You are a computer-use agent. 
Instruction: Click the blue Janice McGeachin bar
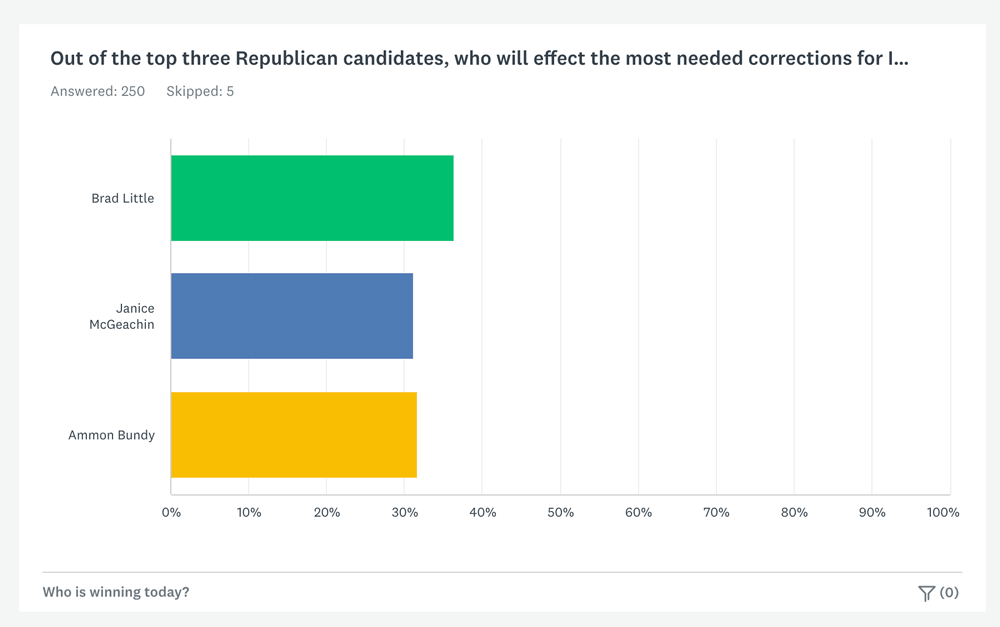click(292, 316)
